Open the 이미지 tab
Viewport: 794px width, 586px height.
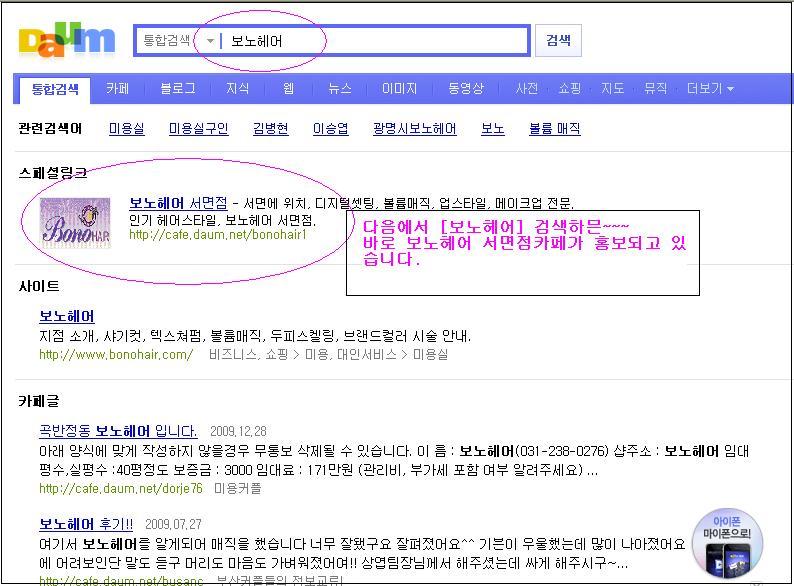pyautogui.click(x=399, y=89)
